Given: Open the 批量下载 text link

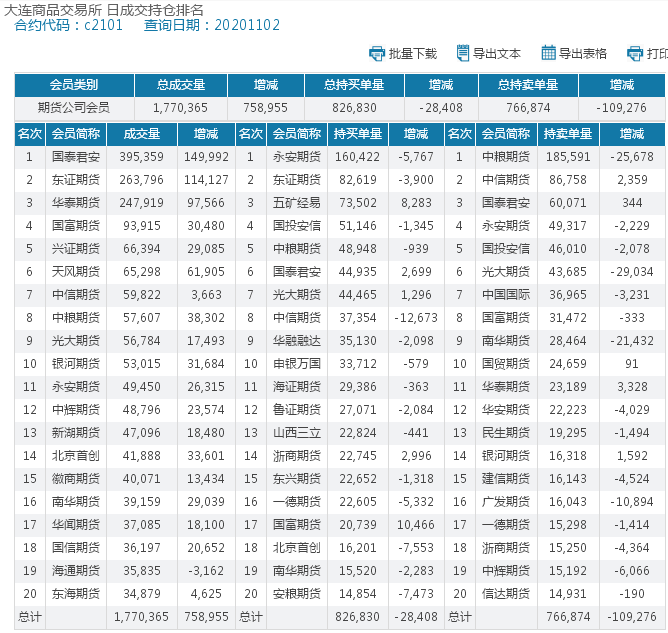Looking at the screenshot, I should (413, 54).
